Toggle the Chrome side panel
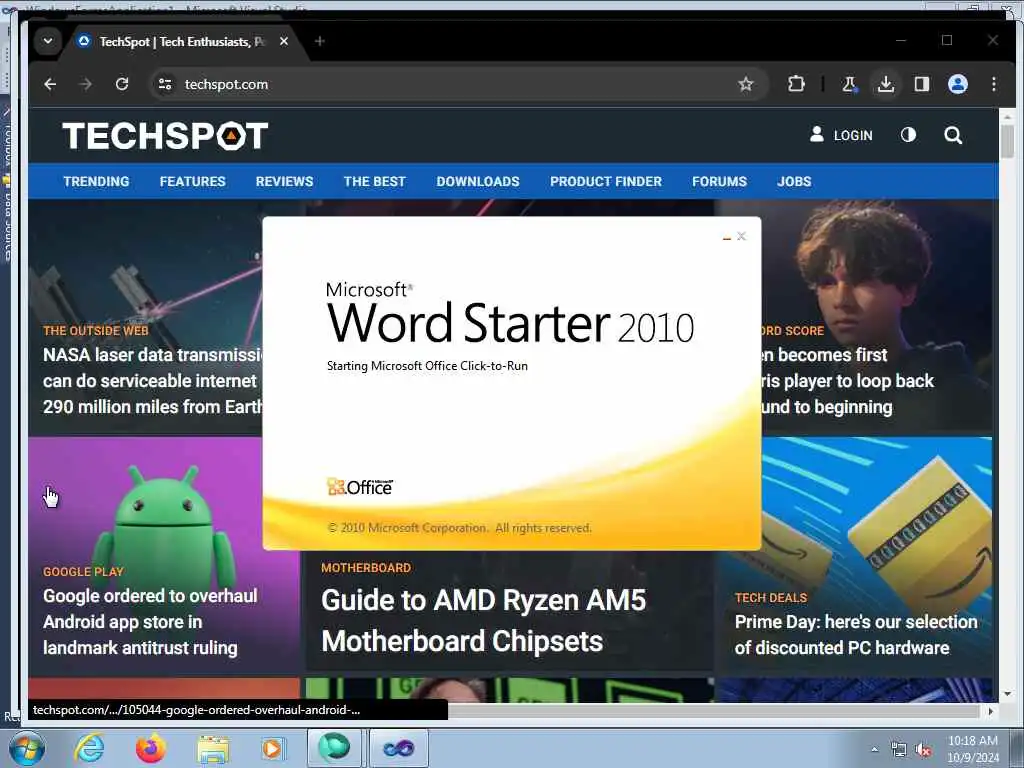Screen dimensions: 1024x768 click(x=921, y=84)
